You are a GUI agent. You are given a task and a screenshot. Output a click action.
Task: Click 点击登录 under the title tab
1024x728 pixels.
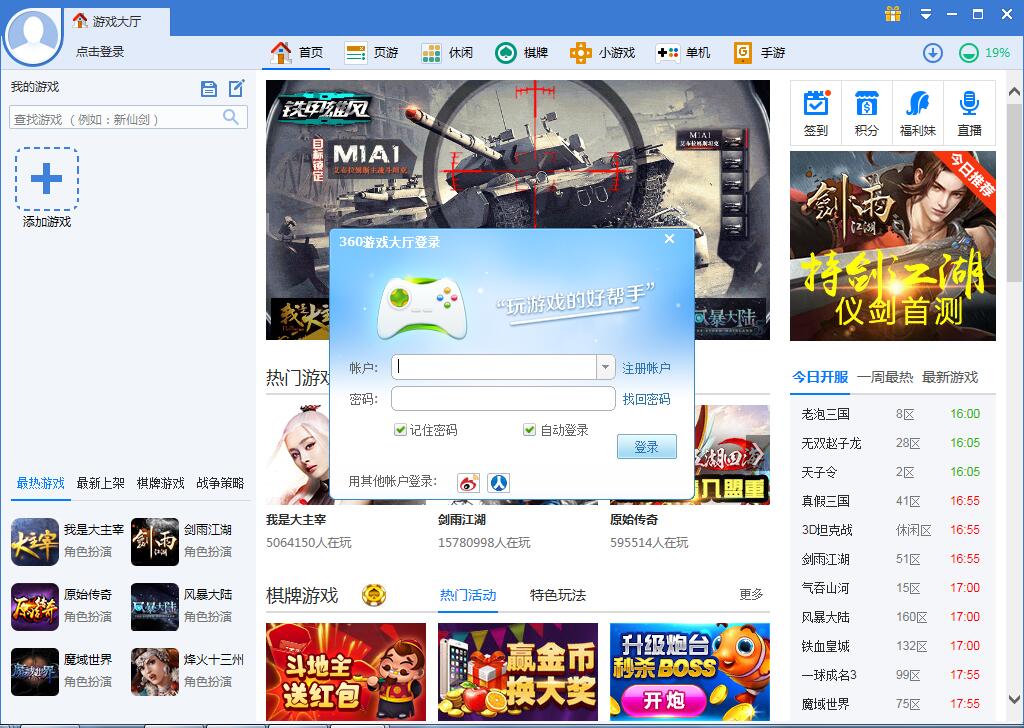click(100, 52)
